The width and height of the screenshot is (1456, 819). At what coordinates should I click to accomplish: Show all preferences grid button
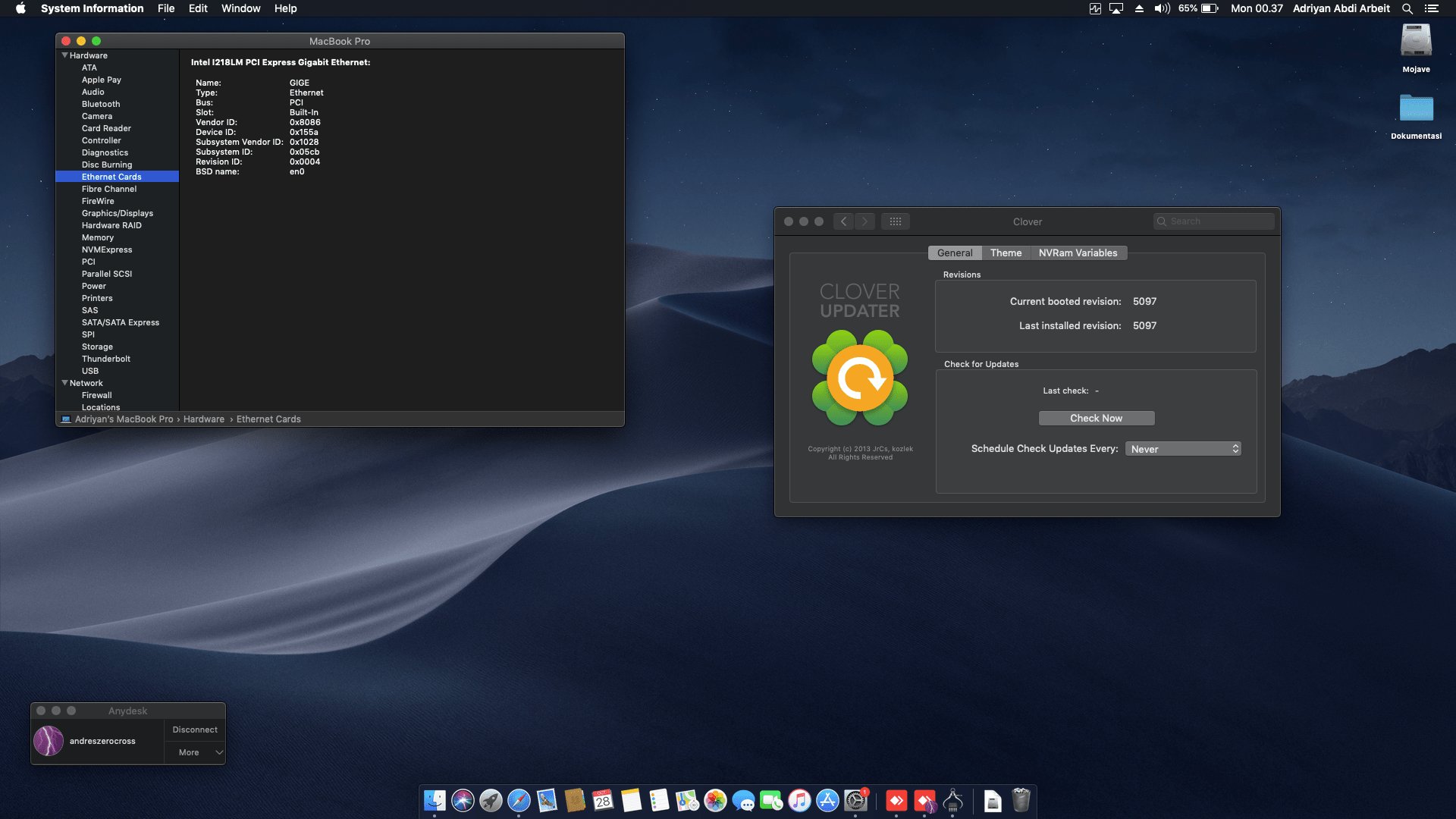[x=895, y=221]
